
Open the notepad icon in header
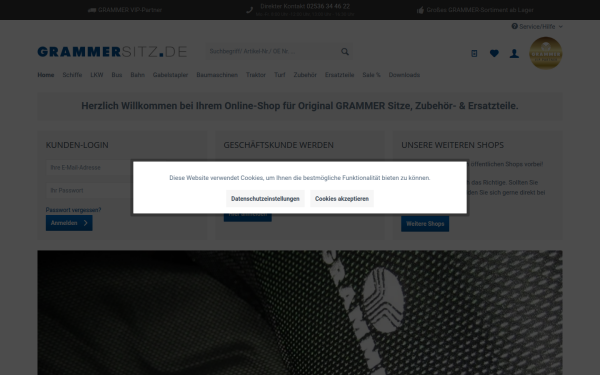coord(474,53)
